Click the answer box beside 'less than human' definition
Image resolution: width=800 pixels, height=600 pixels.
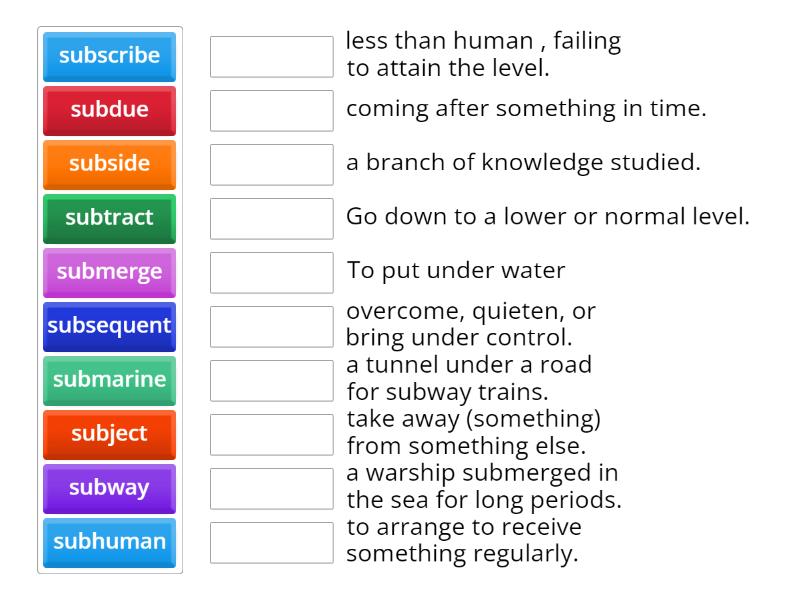click(271, 57)
